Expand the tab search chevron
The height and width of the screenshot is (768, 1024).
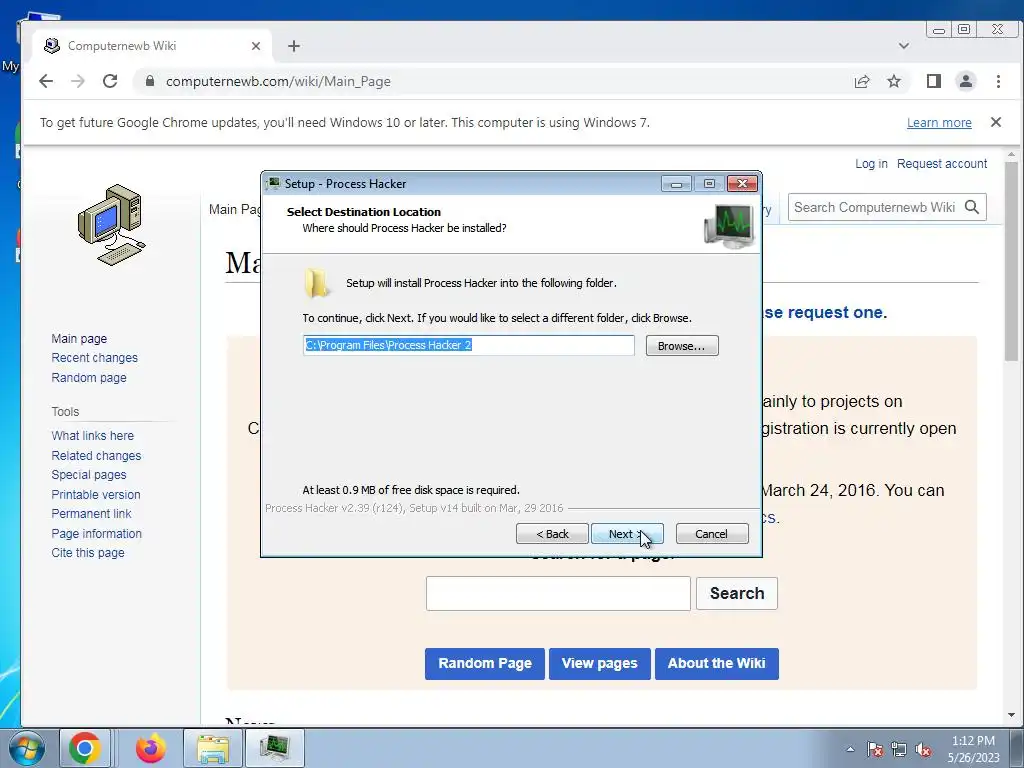tap(904, 46)
